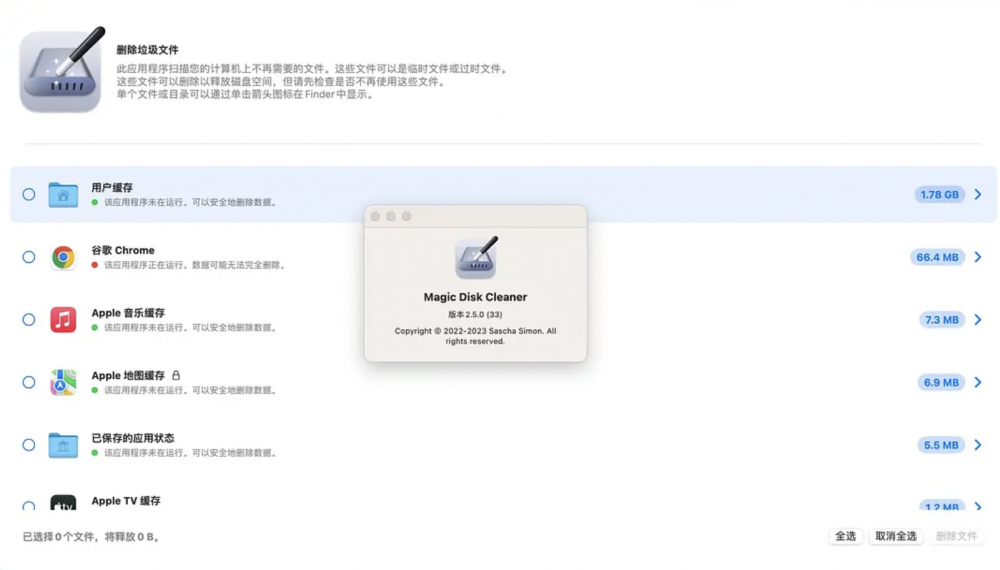Show 用户缓存 in Finder via arrow
This screenshot has width=1000, height=570.
pyautogui.click(x=978, y=194)
